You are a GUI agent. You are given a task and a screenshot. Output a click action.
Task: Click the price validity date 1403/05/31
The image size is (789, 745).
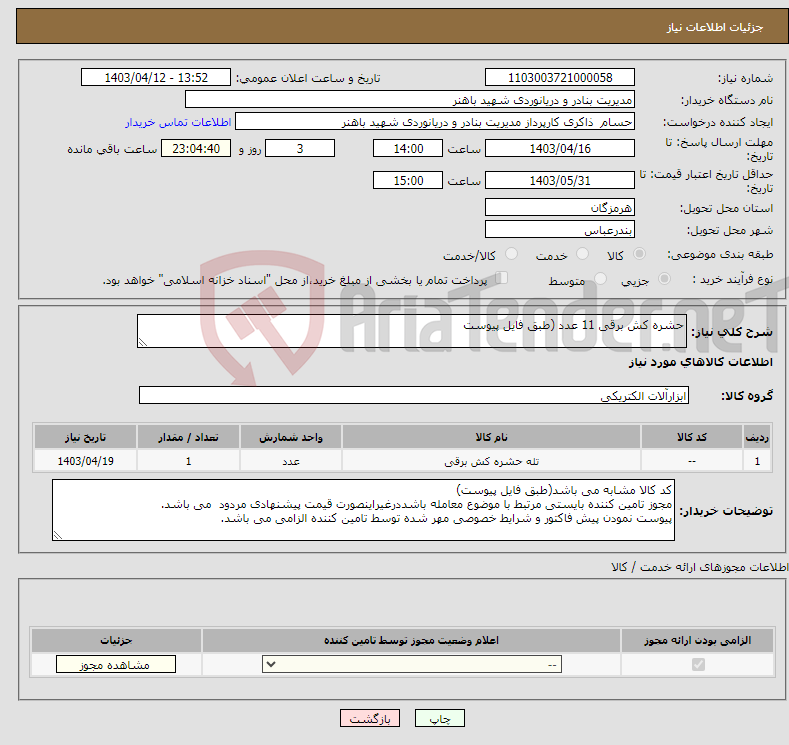pyautogui.click(x=560, y=180)
